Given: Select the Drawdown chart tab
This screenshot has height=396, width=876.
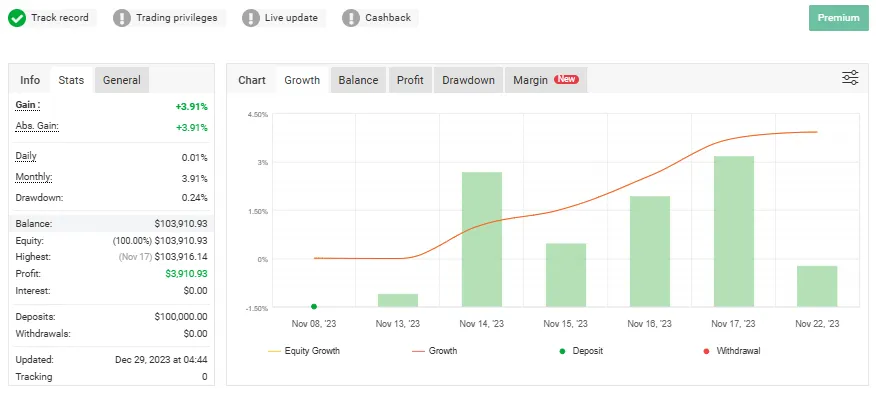Looking at the screenshot, I should click(468, 80).
